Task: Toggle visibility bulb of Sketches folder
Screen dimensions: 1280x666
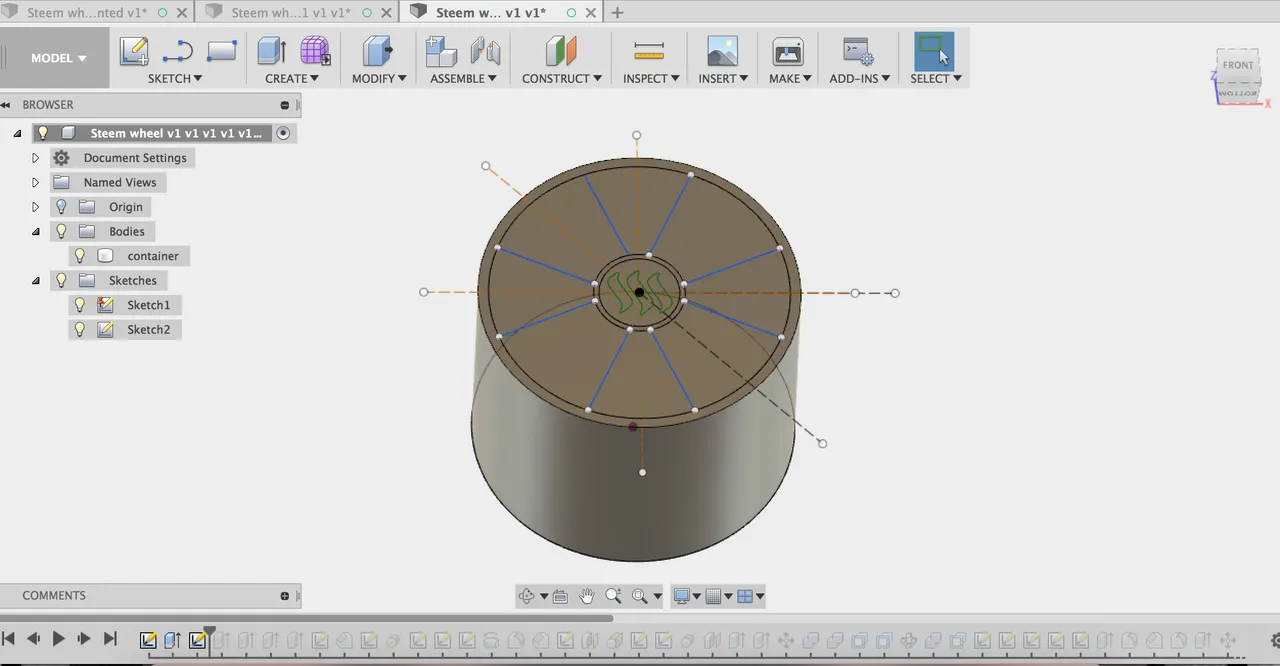Action: (61, 280)
